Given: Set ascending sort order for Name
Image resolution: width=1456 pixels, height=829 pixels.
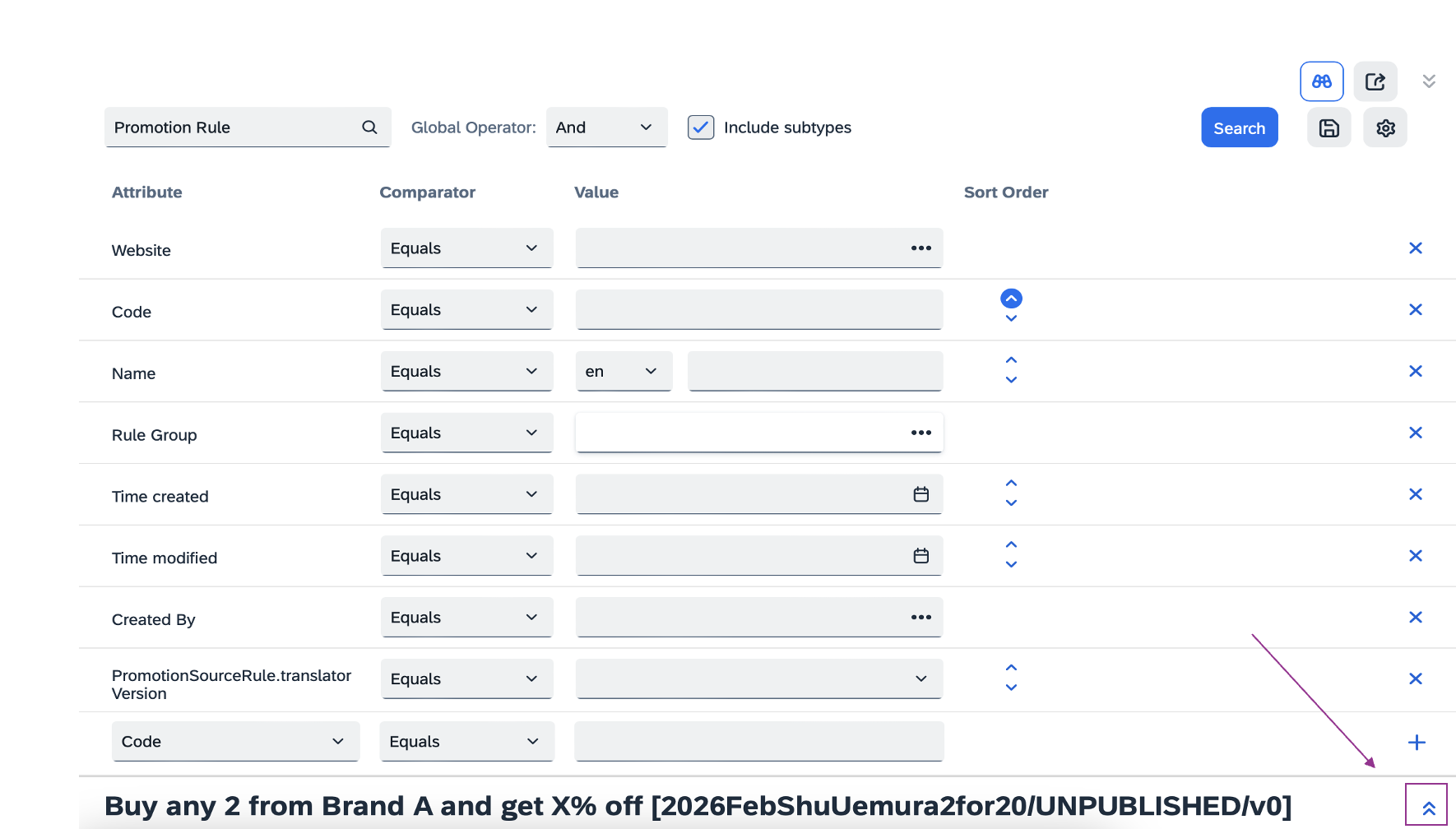Looking at the screenshot, I should (1011, 360).
